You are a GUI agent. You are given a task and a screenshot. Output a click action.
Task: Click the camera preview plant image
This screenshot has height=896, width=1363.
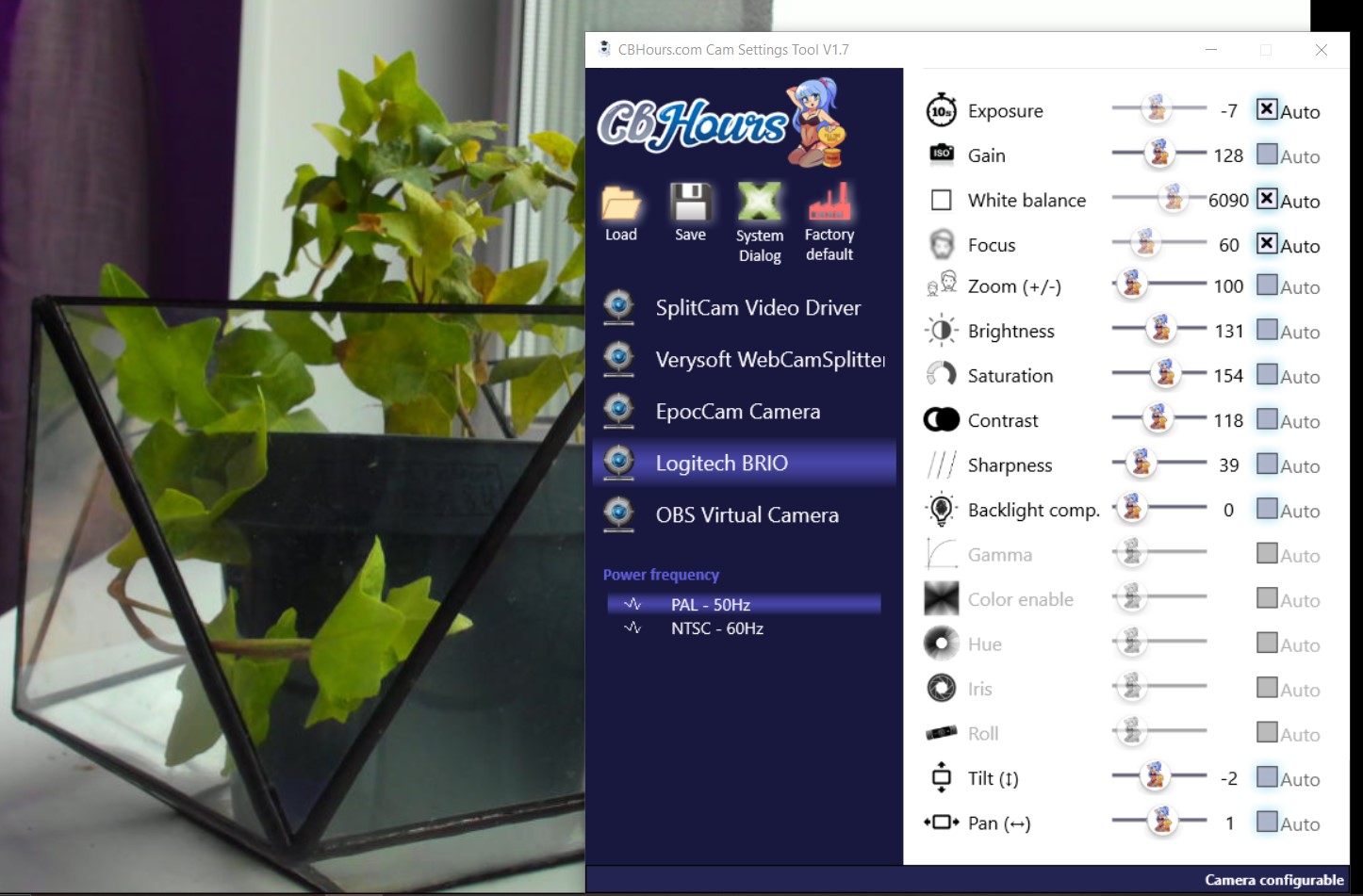coord(292,448)
